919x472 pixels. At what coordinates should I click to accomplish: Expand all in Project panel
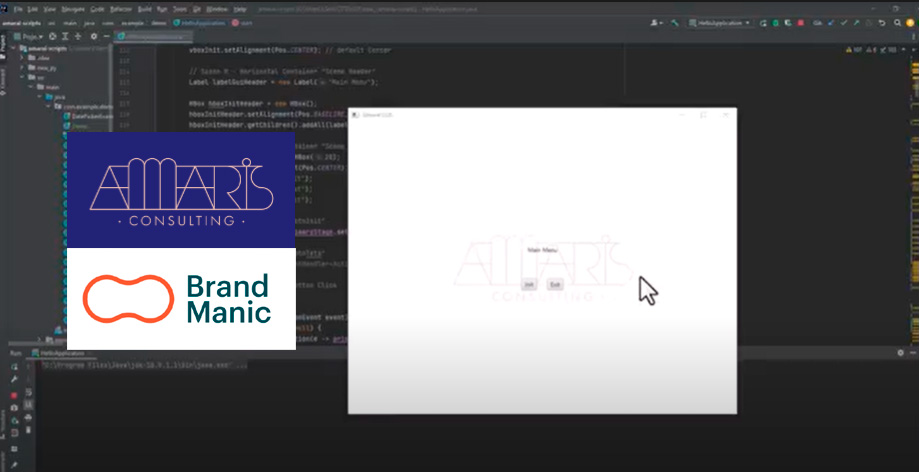pos(65,36)
